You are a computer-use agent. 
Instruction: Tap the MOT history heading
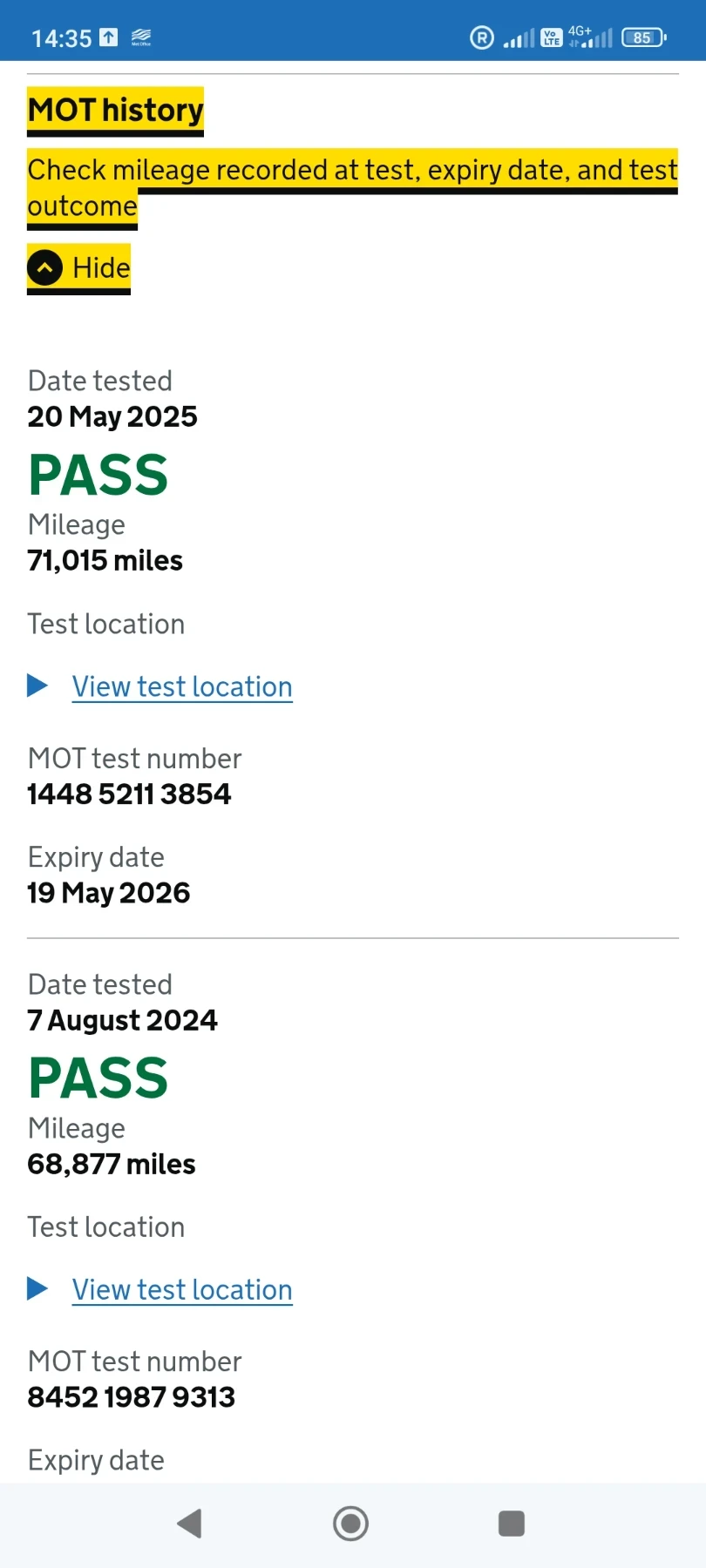116,111
